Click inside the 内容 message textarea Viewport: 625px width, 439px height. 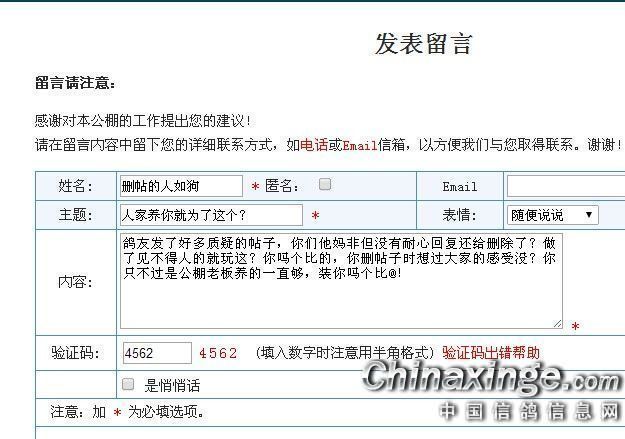[340, 281]
